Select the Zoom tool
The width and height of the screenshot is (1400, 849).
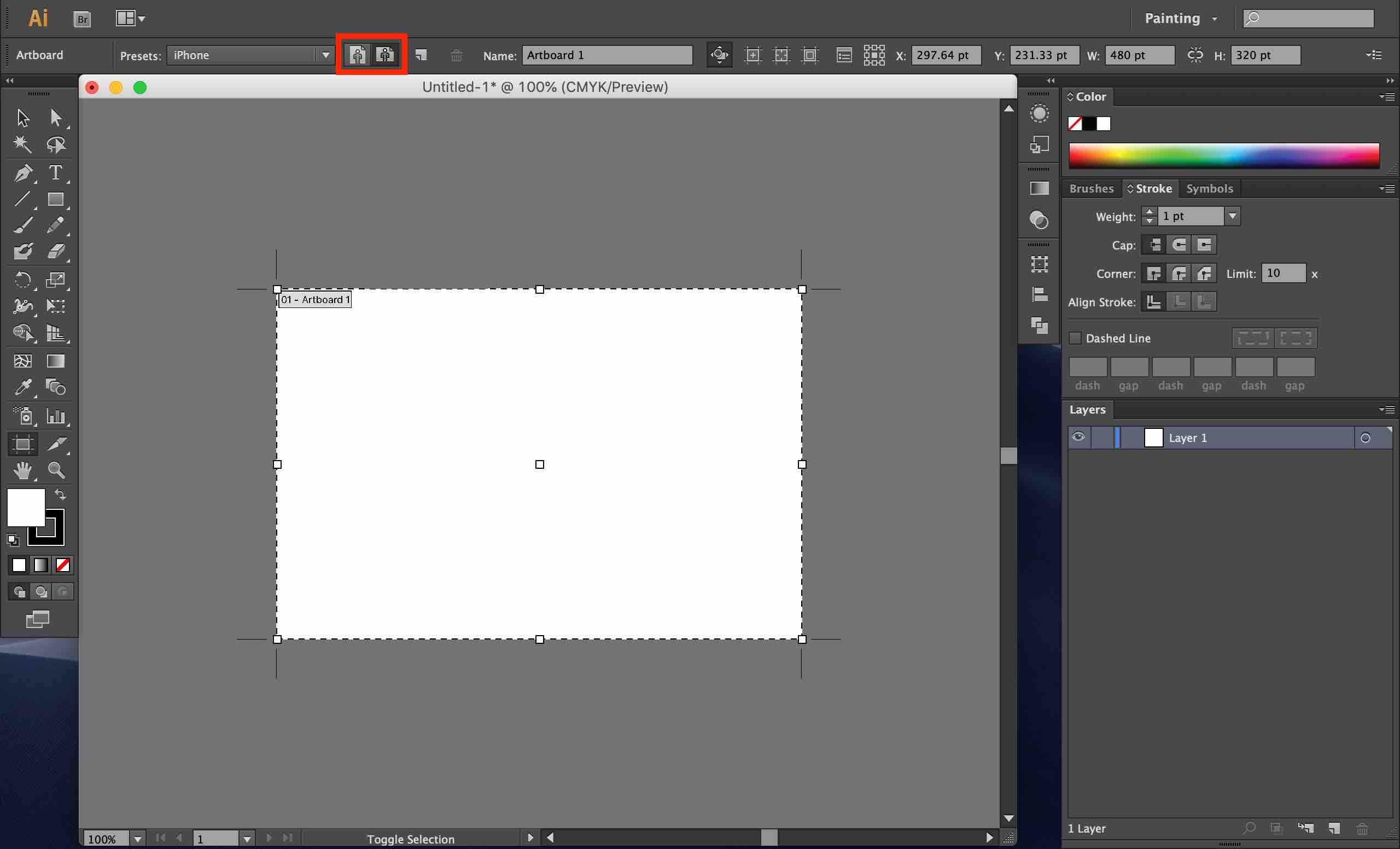(56, 470)
